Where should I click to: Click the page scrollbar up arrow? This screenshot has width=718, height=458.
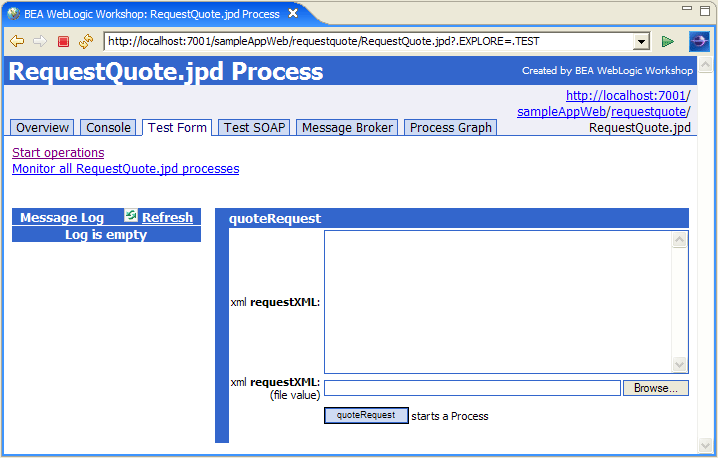tap(705, 65)
